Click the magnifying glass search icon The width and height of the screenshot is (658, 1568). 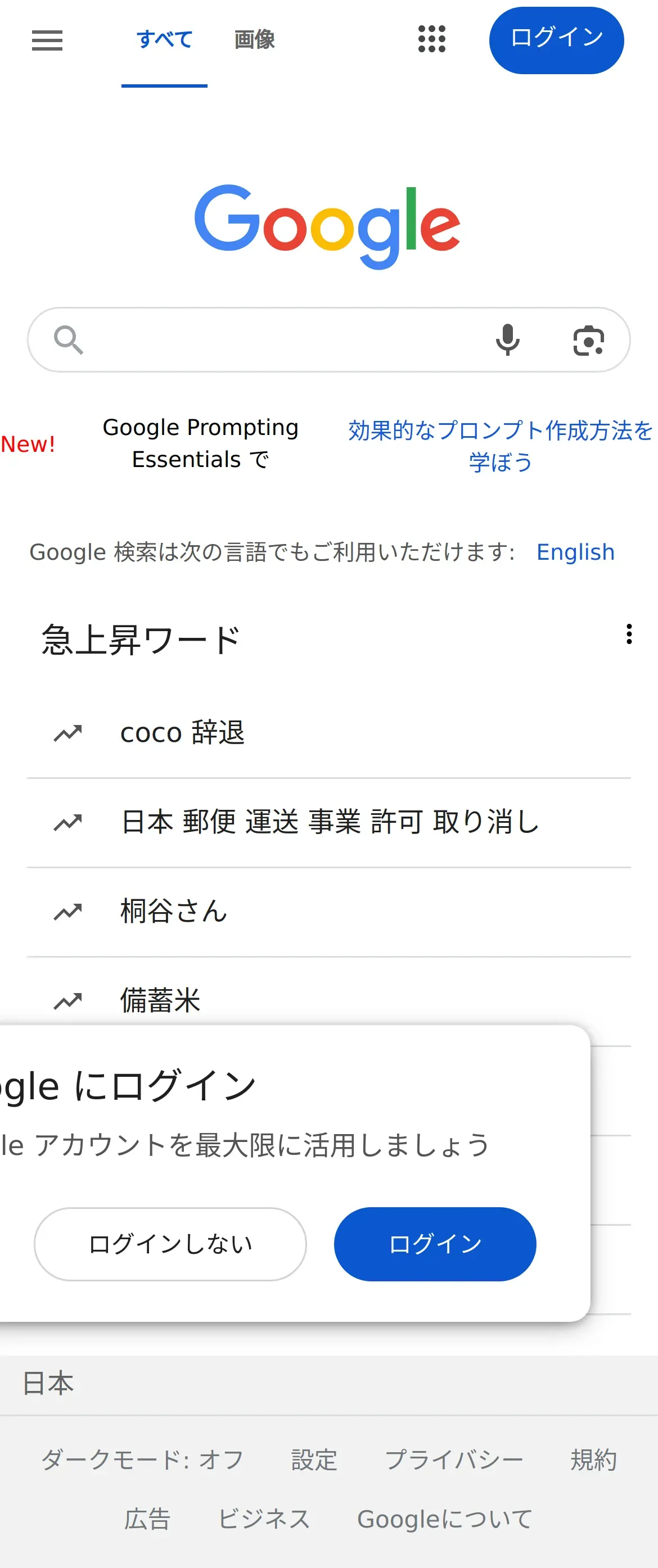pos(68,339)
